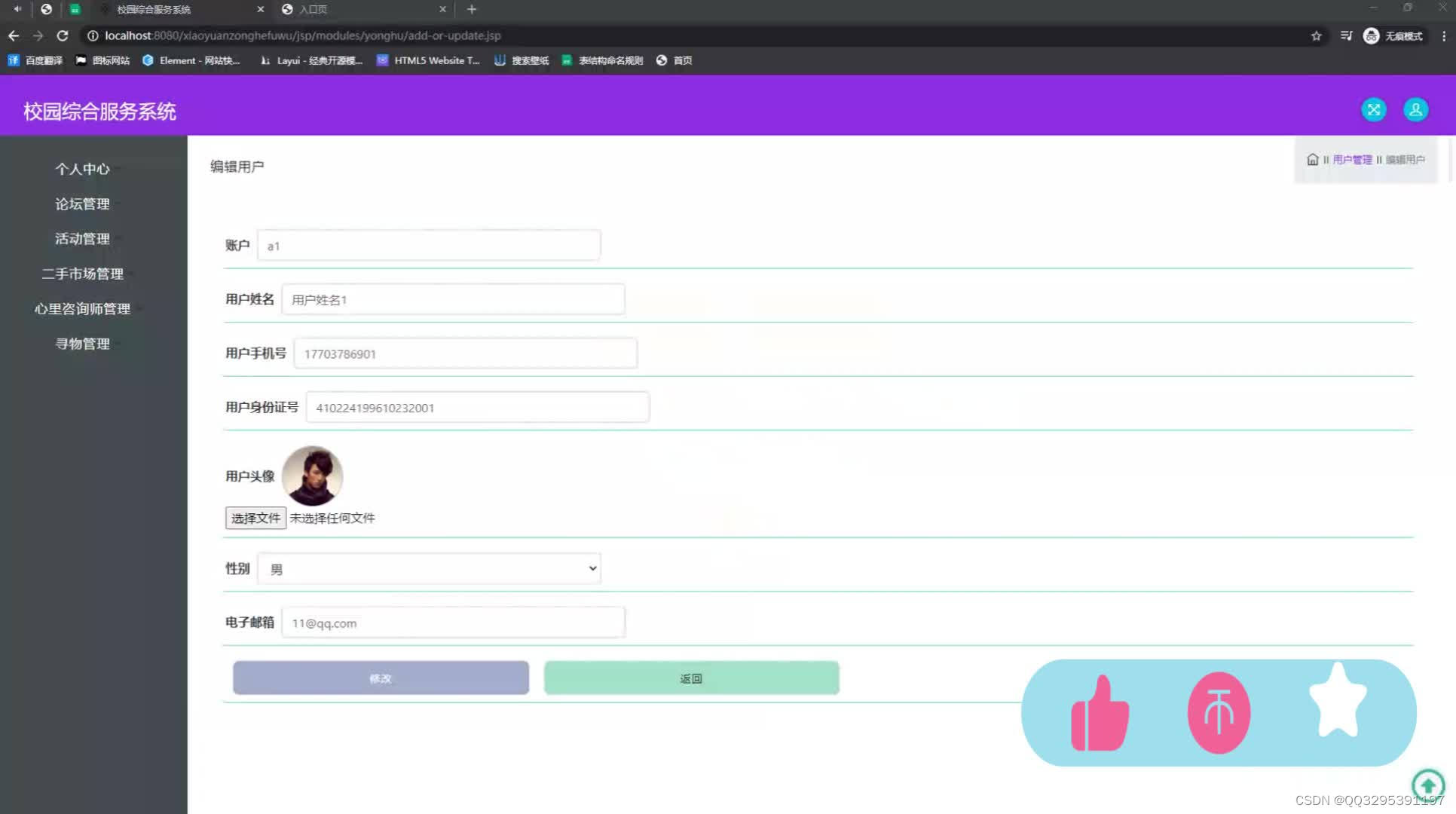Open 心里咨询师管理 in the sidebar
The image size is (1456, 814).
pyautogui.click(x=82, y=308)
